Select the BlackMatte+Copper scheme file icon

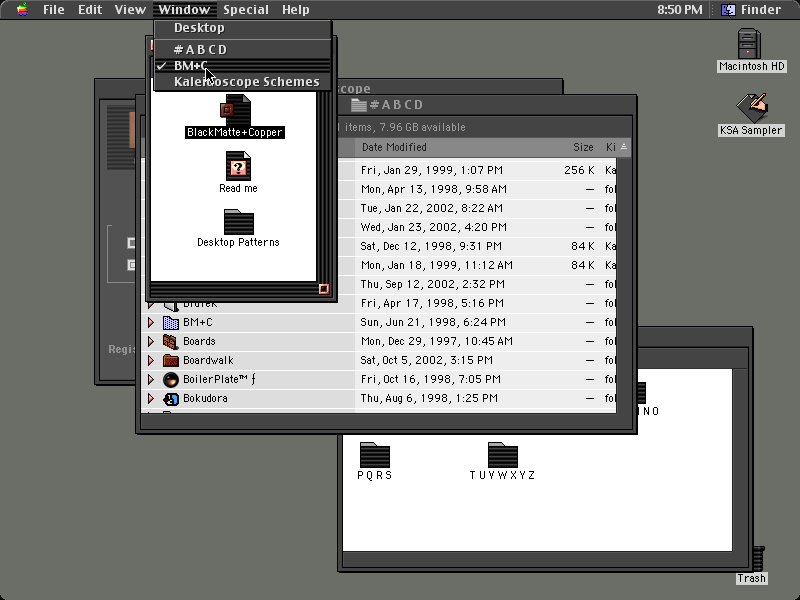[x=236, y=110]
